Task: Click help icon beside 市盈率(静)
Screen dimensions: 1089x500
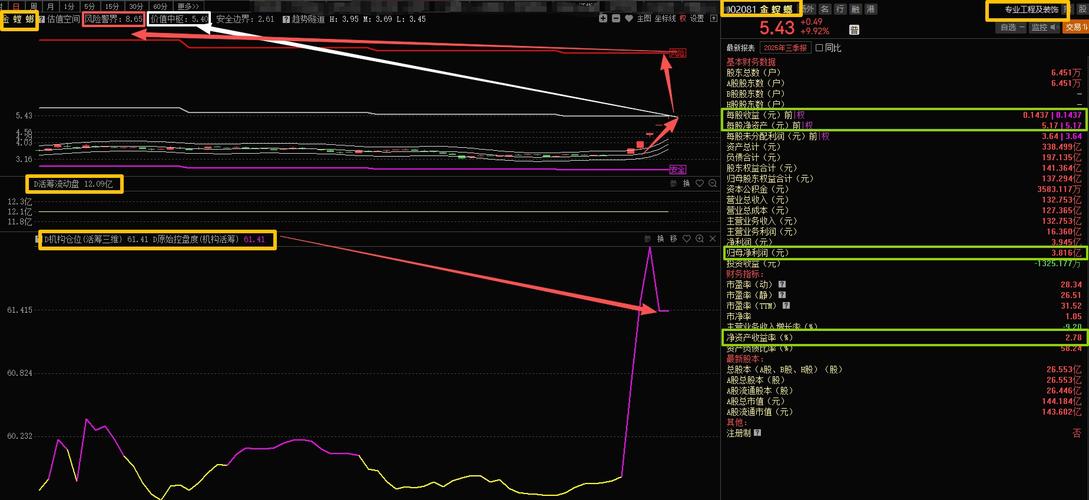Action: (x=782, y=295)
